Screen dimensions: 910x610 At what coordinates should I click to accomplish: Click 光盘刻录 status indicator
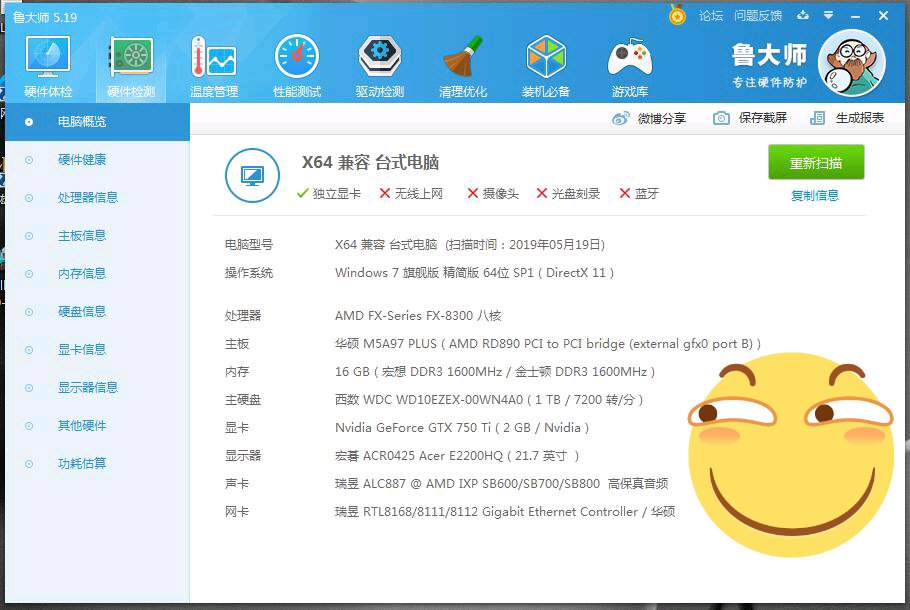pos(568,194)
